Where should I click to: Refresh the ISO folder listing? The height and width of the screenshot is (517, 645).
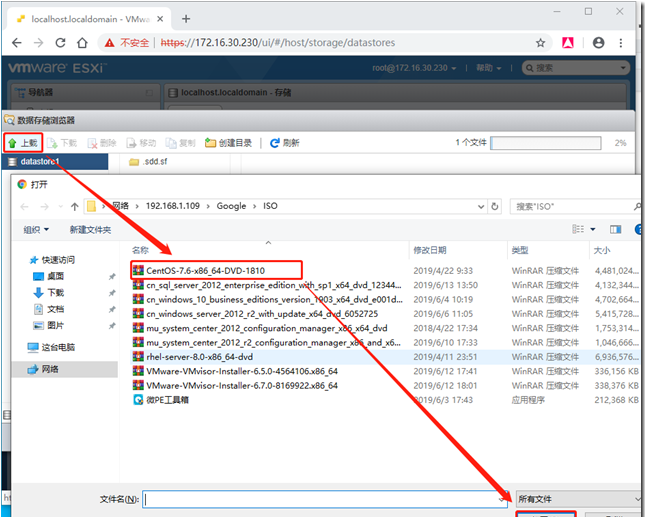(x=494, y=206)
